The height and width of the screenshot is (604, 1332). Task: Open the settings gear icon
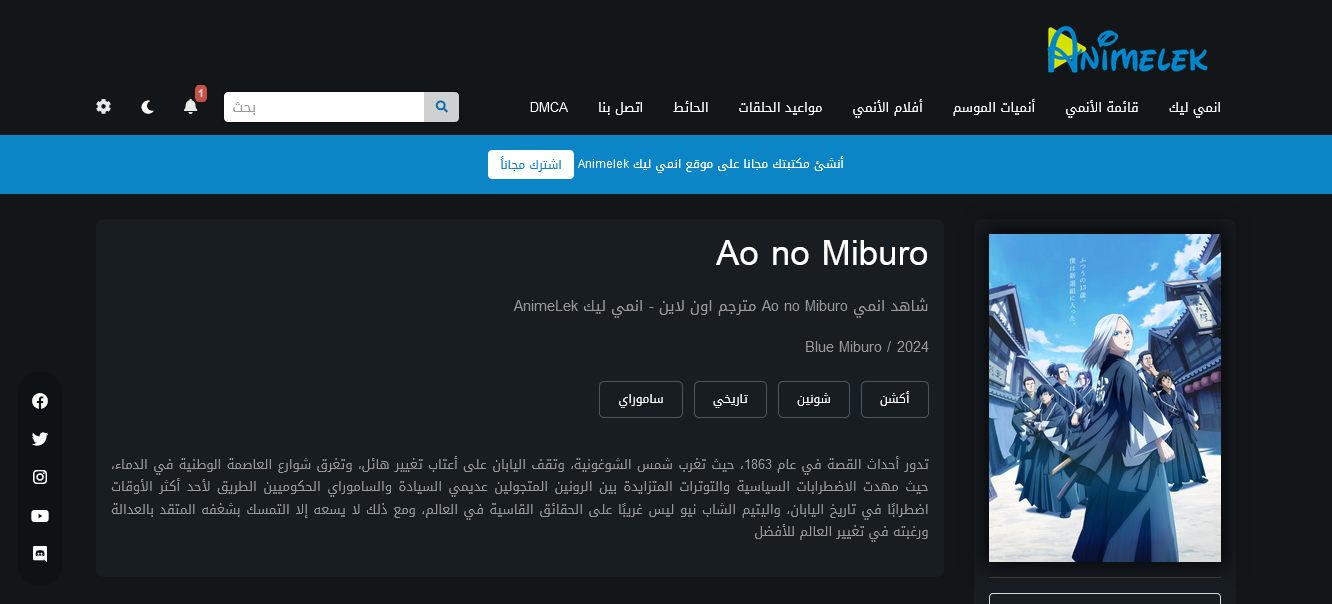pyautogui.click(x=103, y=106)
